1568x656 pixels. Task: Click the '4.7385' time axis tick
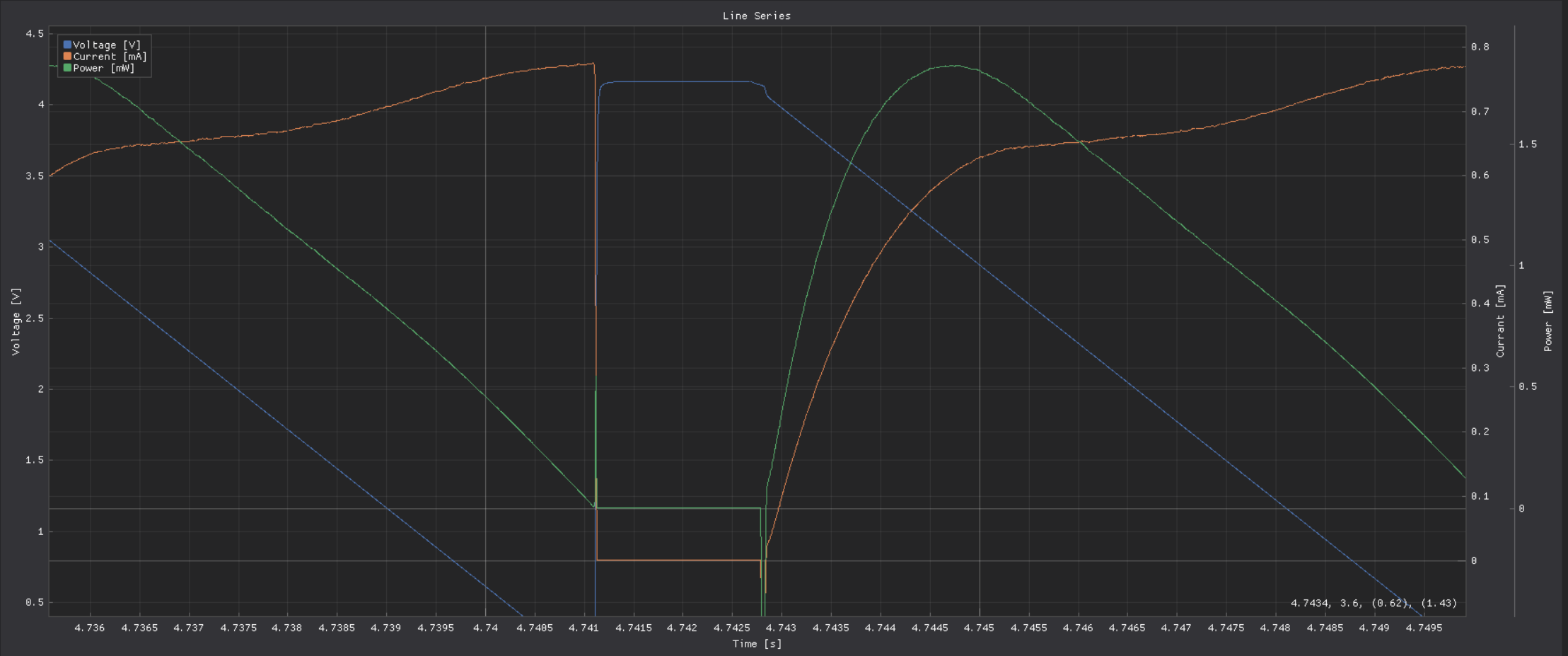pyautogui.click(x=337, y=628)
